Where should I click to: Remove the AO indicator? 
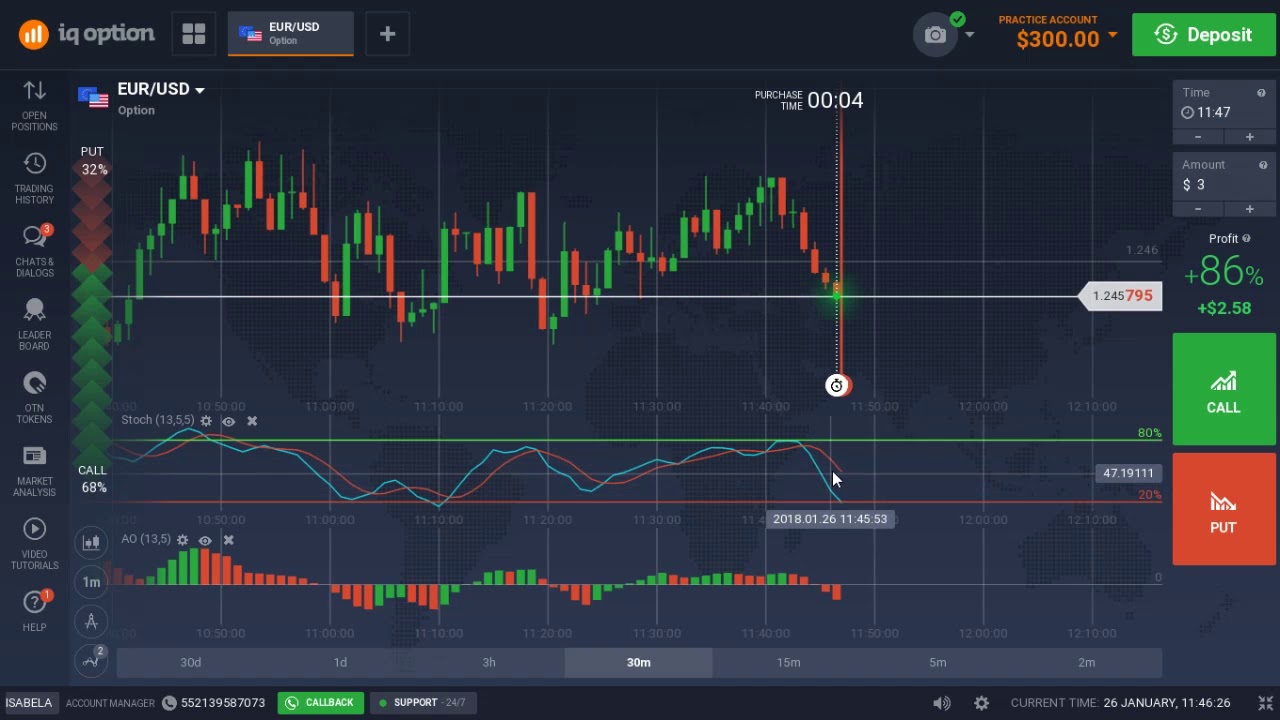pos(228,540)
